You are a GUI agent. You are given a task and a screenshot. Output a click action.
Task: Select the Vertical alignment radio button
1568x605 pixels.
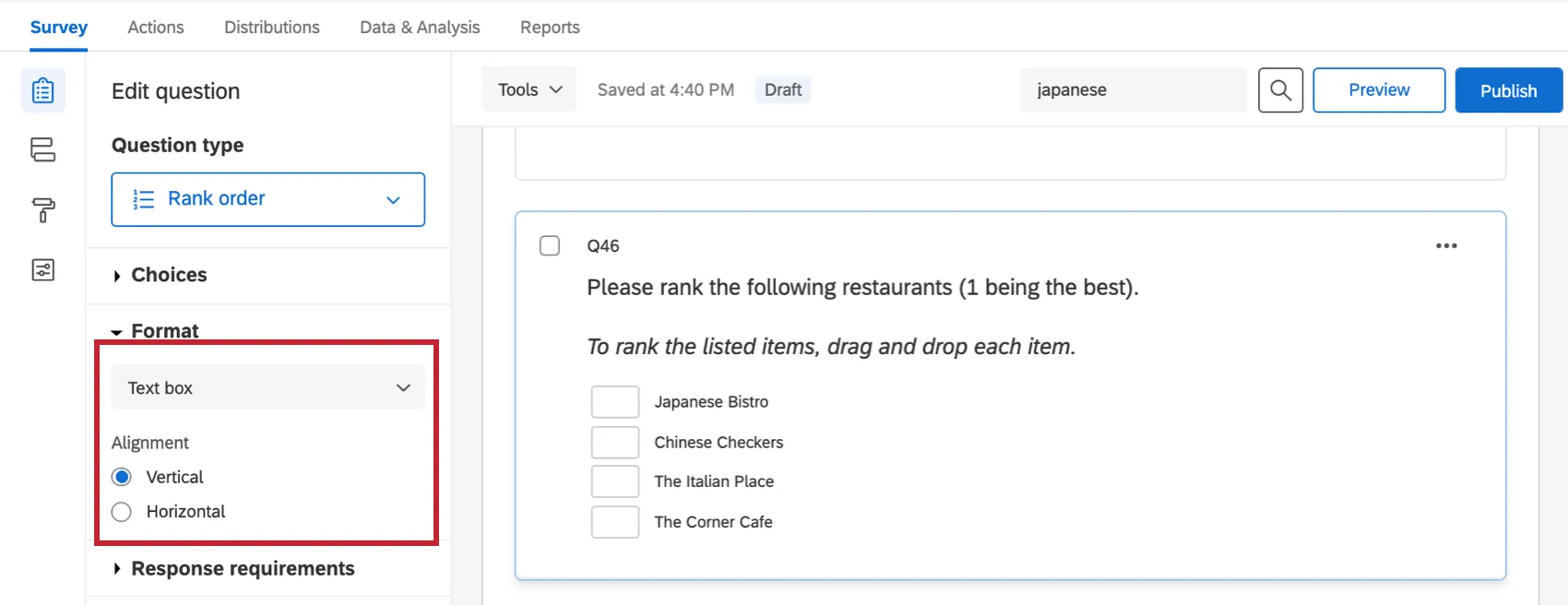(121, 477)
